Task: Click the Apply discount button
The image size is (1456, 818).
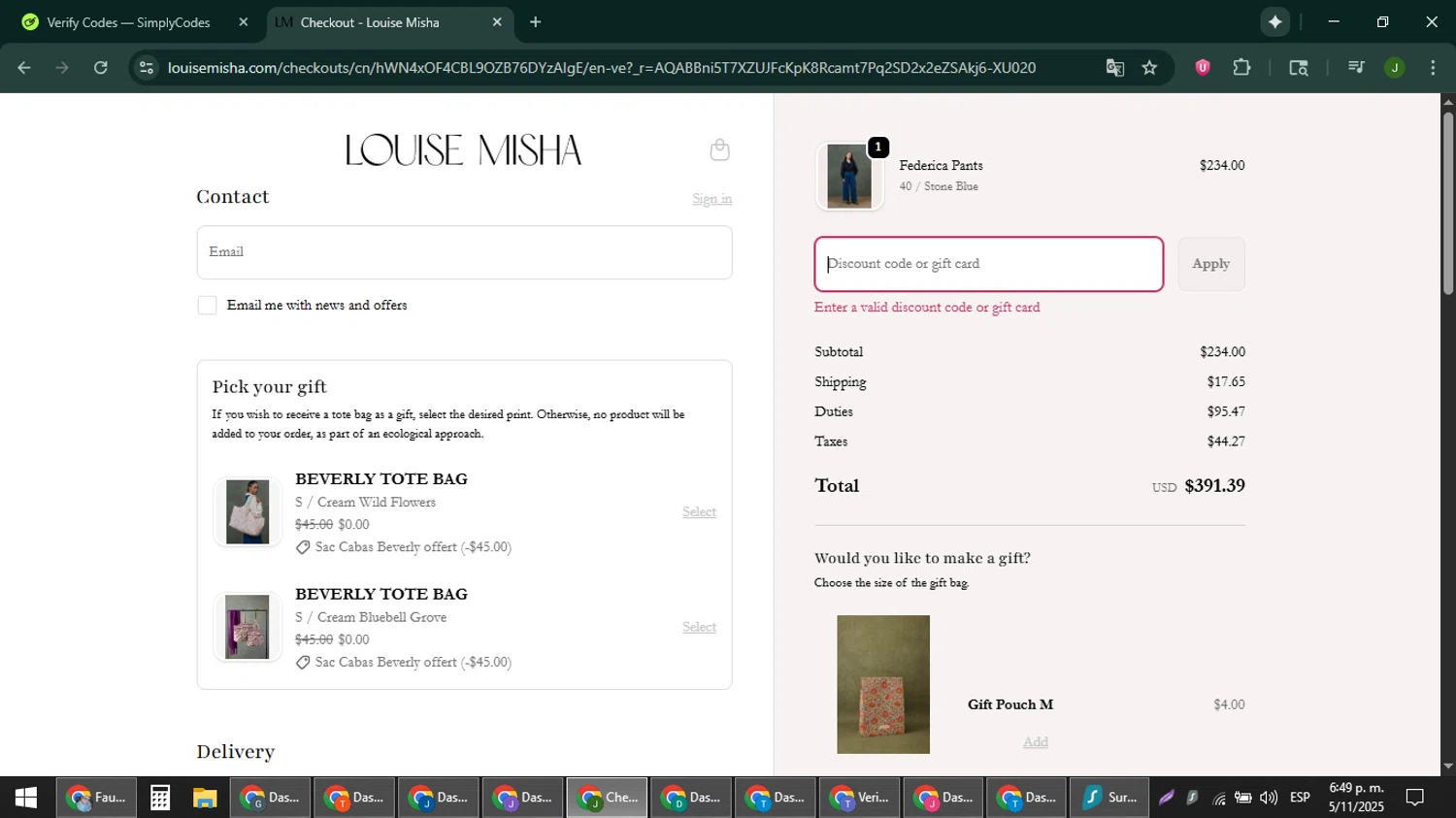Action: 1210,264
